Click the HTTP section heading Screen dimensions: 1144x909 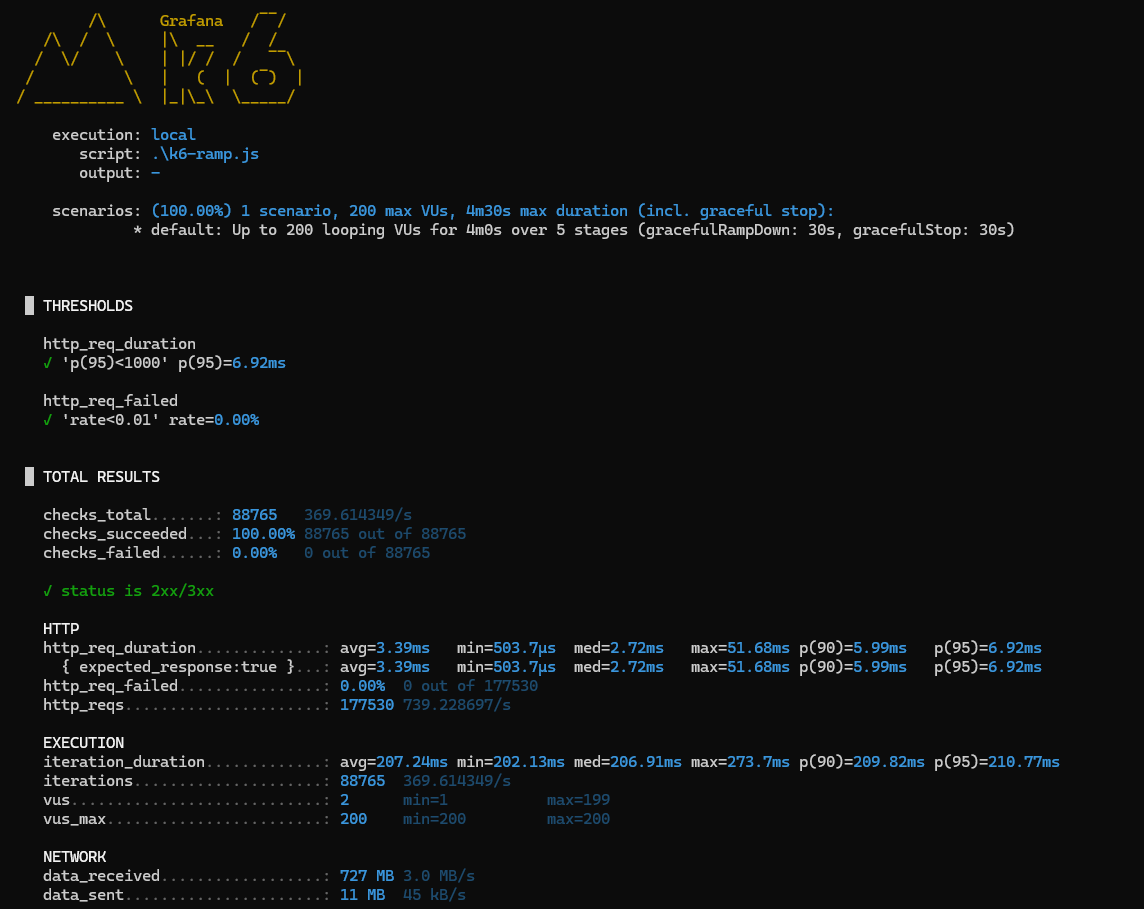point(61,629)
